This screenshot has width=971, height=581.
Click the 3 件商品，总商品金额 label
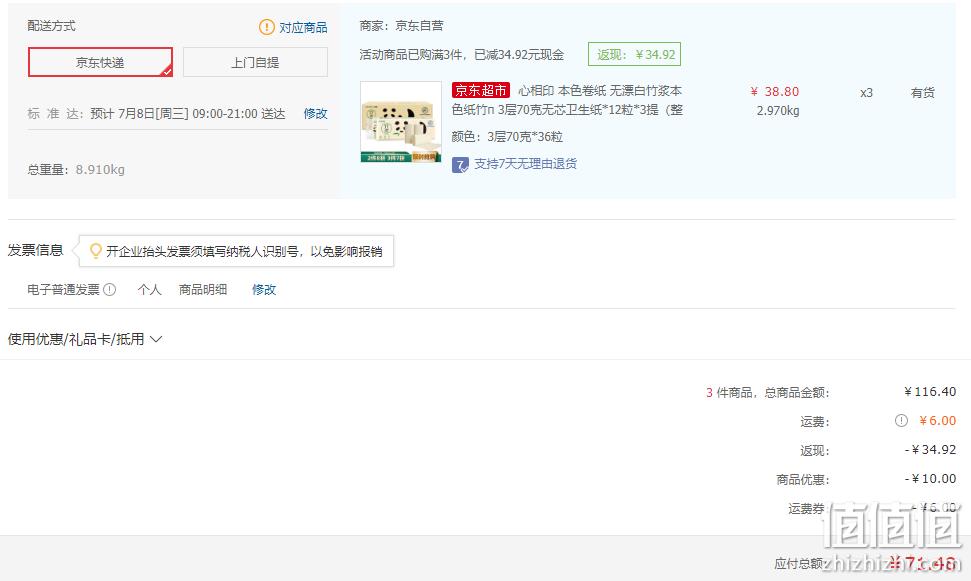click(x=767, y=392)
